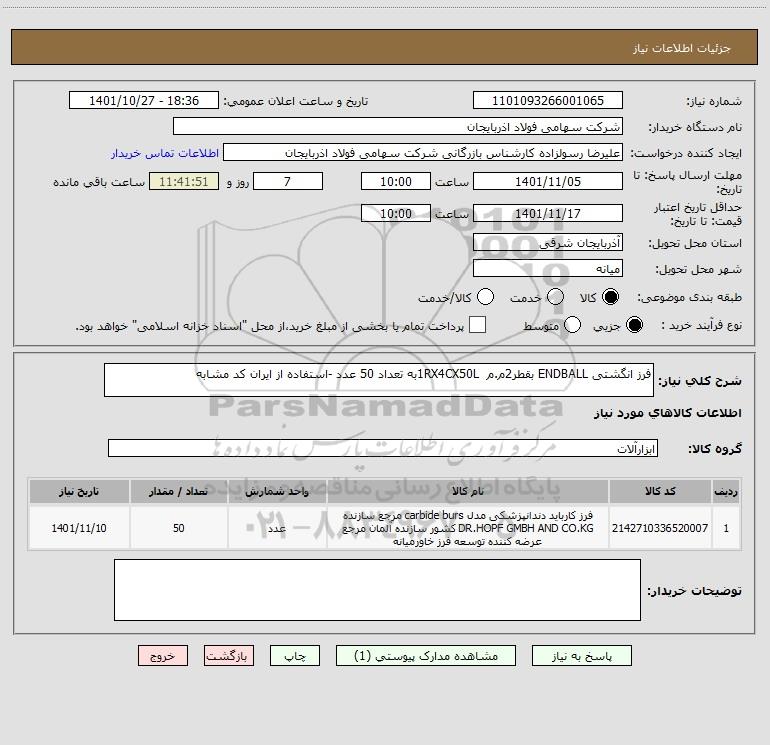Open buyer contact info link

165,153
